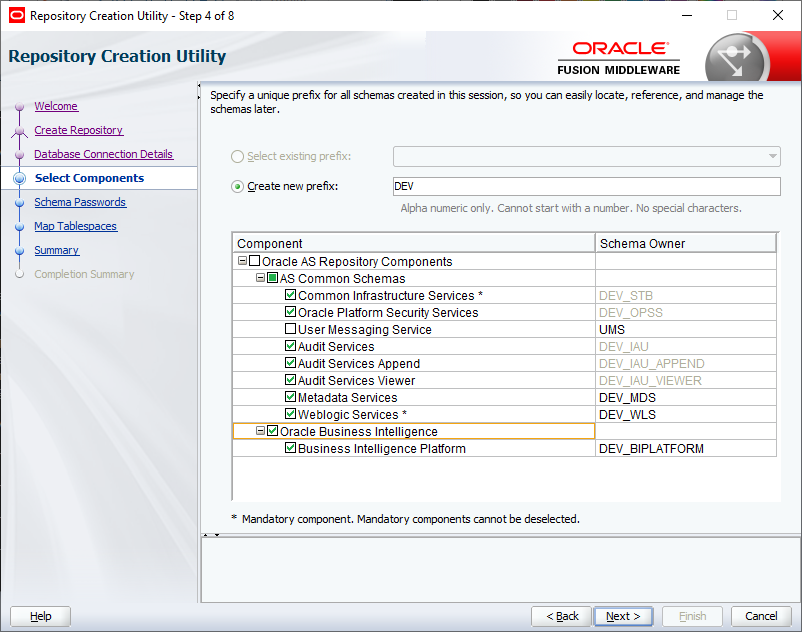
Task: Uncheck Audit Services Append
Action: click(290, 363)
